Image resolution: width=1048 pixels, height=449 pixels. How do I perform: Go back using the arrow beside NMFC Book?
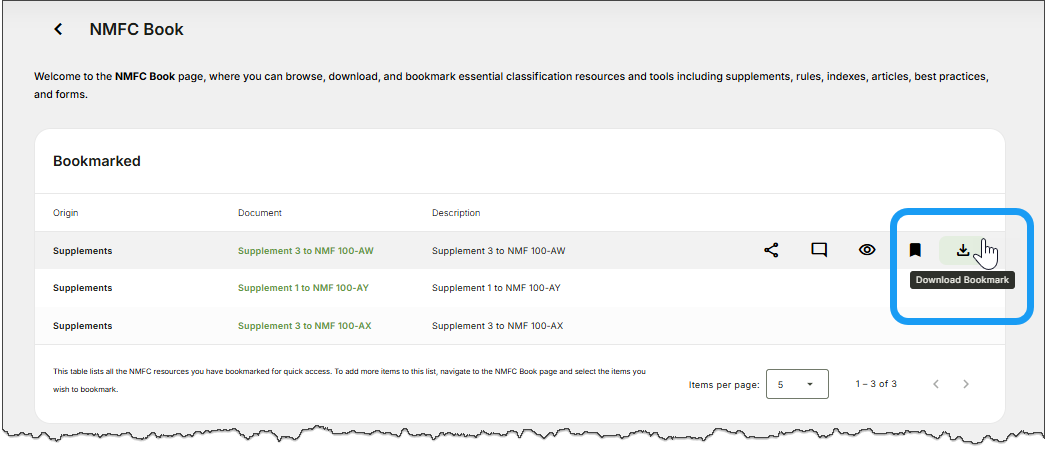[58, 30]
